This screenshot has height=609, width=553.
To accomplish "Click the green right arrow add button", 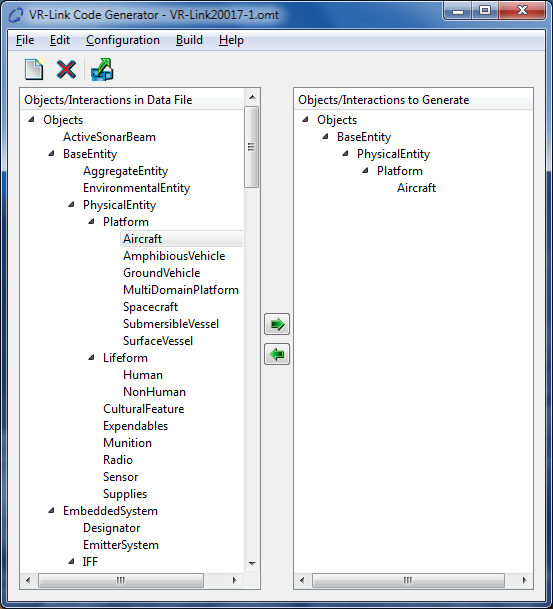I will pos(277,324).
